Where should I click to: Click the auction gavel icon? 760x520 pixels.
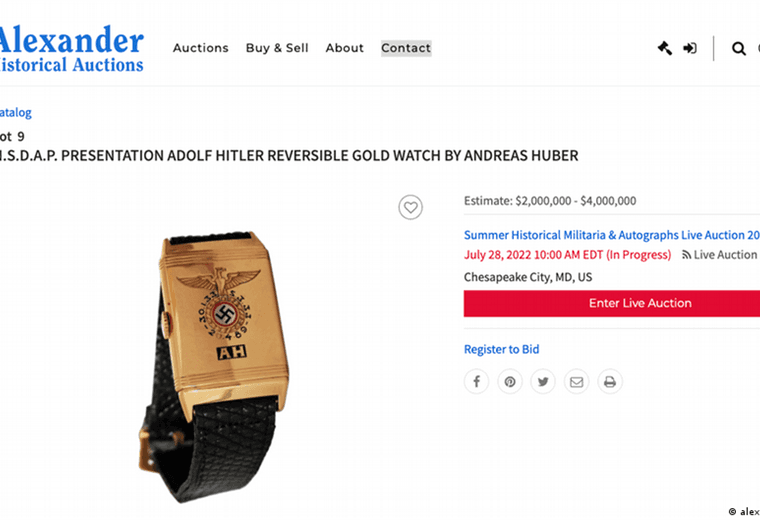[x=665, y=48]
